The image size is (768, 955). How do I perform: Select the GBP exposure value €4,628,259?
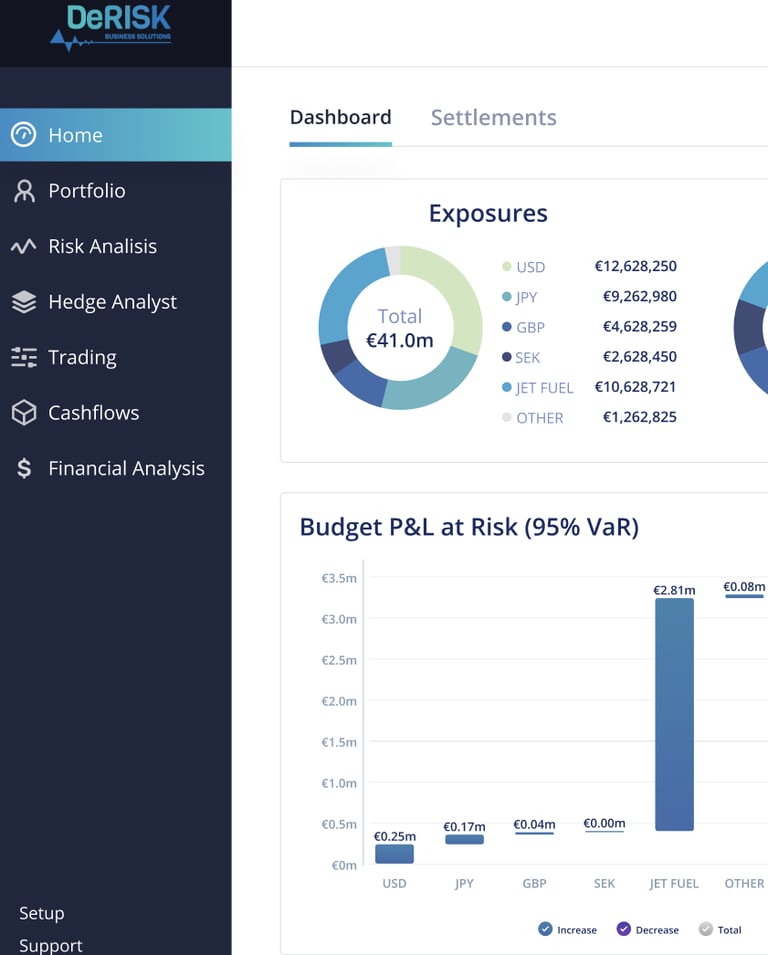(x=639, y=326)
